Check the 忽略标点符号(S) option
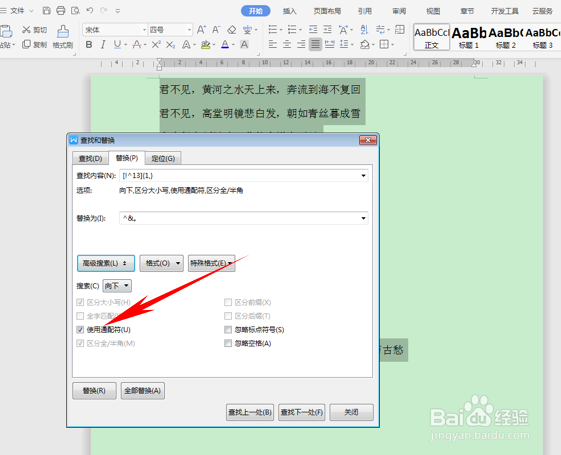This screenshot has width=561, height=455. 228,330
